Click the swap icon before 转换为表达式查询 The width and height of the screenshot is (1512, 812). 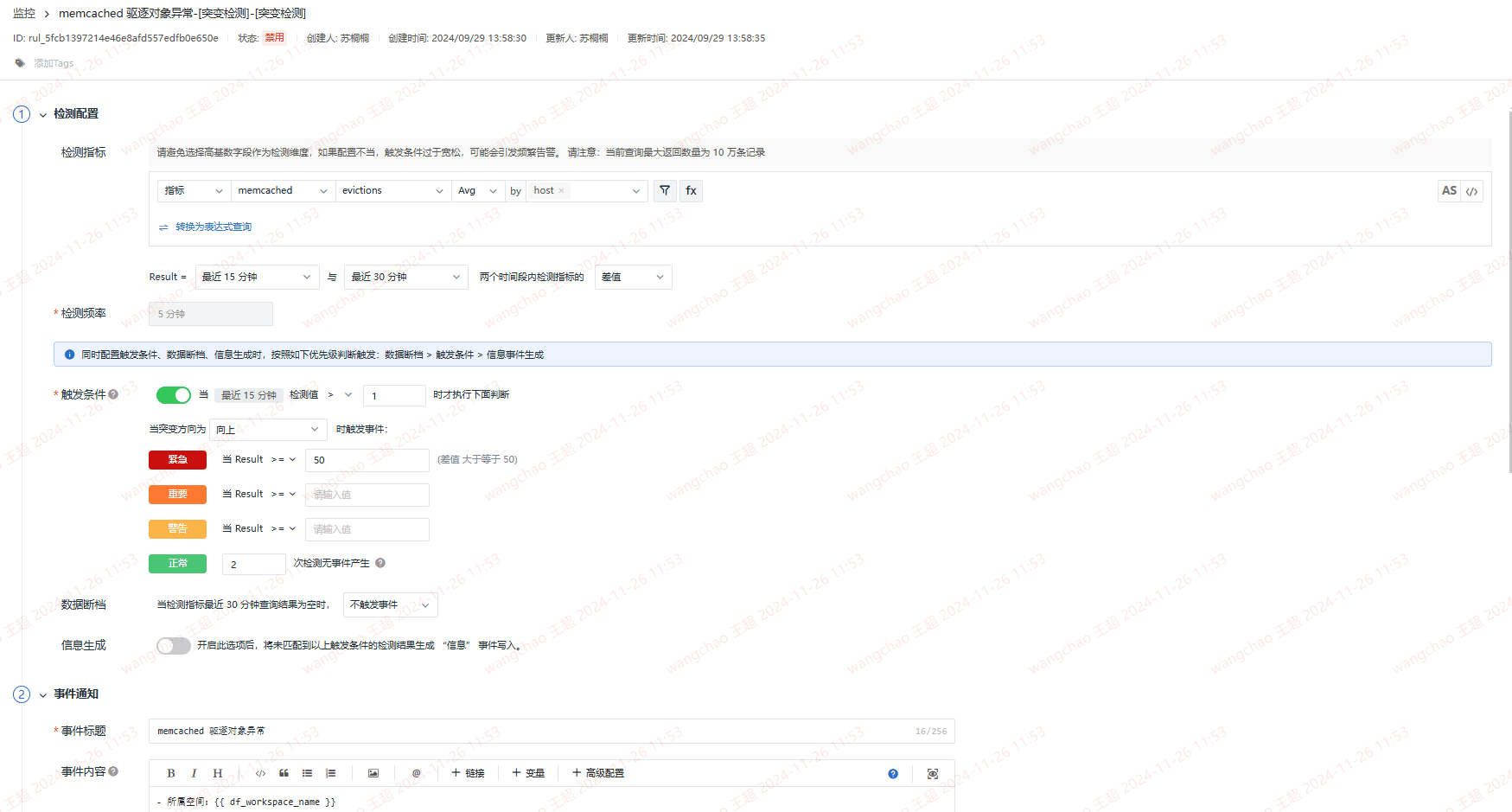point(163,227)
